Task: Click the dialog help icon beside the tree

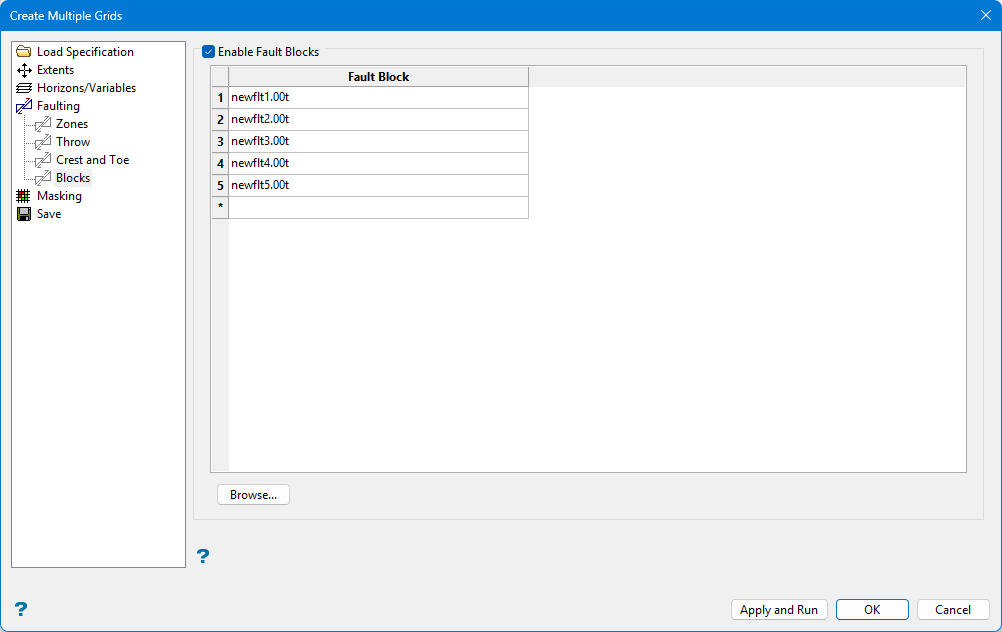Action: click(x=20, y=609)
